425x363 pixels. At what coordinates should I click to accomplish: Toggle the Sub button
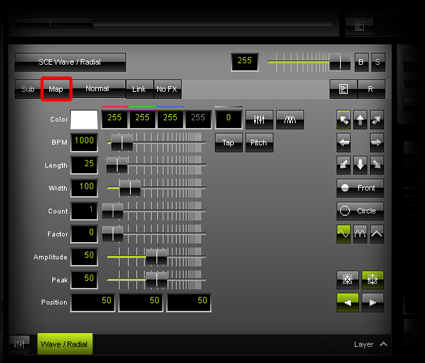tap(28, 89)
